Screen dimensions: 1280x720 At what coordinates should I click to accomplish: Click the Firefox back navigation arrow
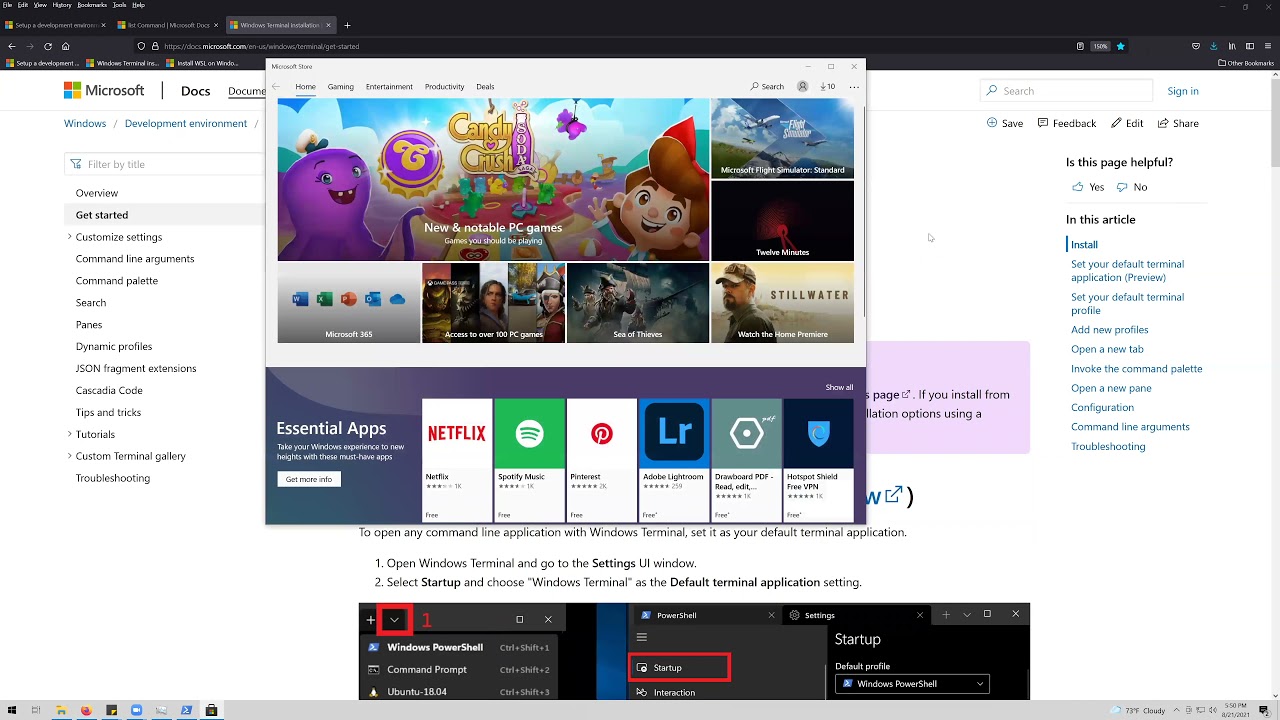11,46
